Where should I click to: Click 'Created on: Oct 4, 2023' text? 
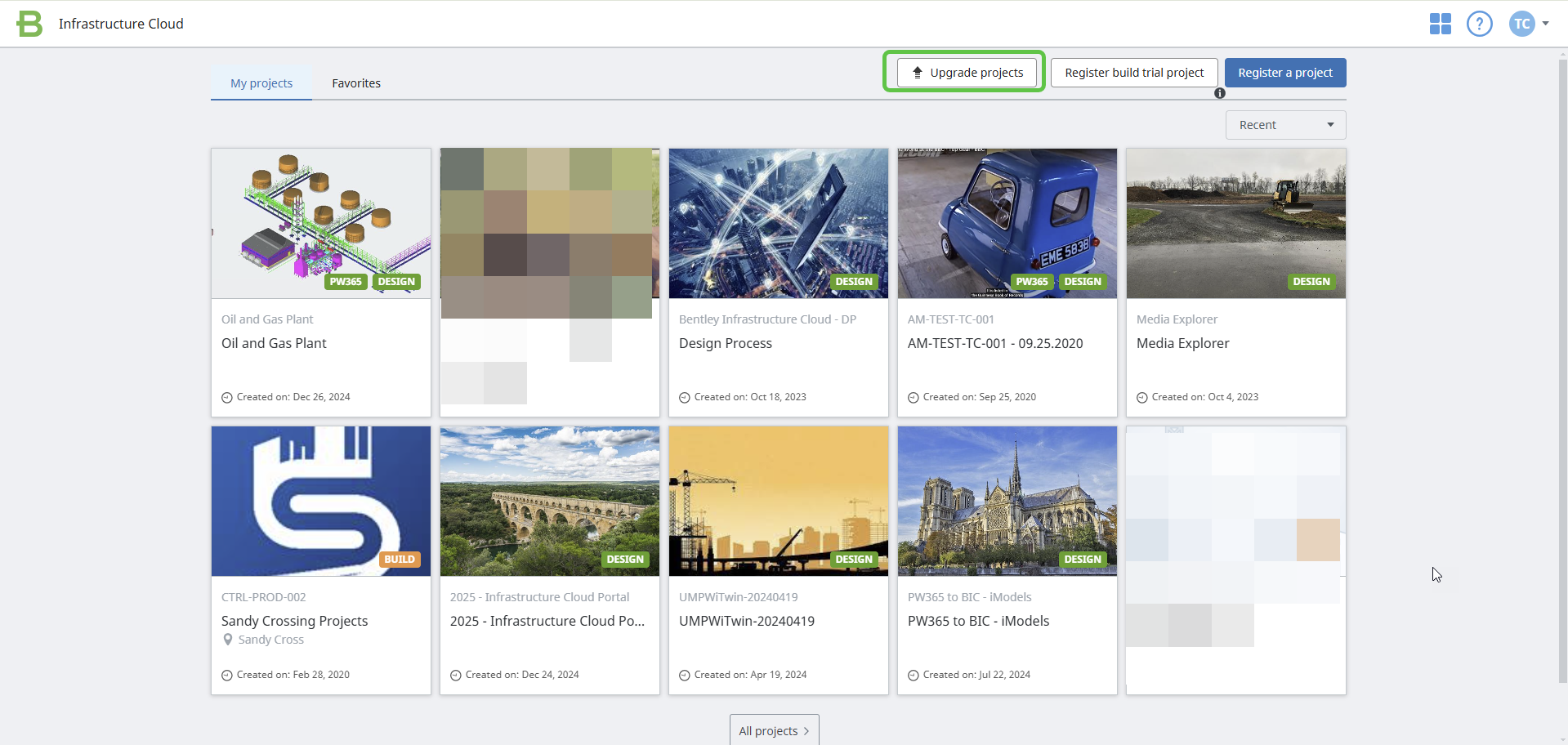[x=1205, y=397]
